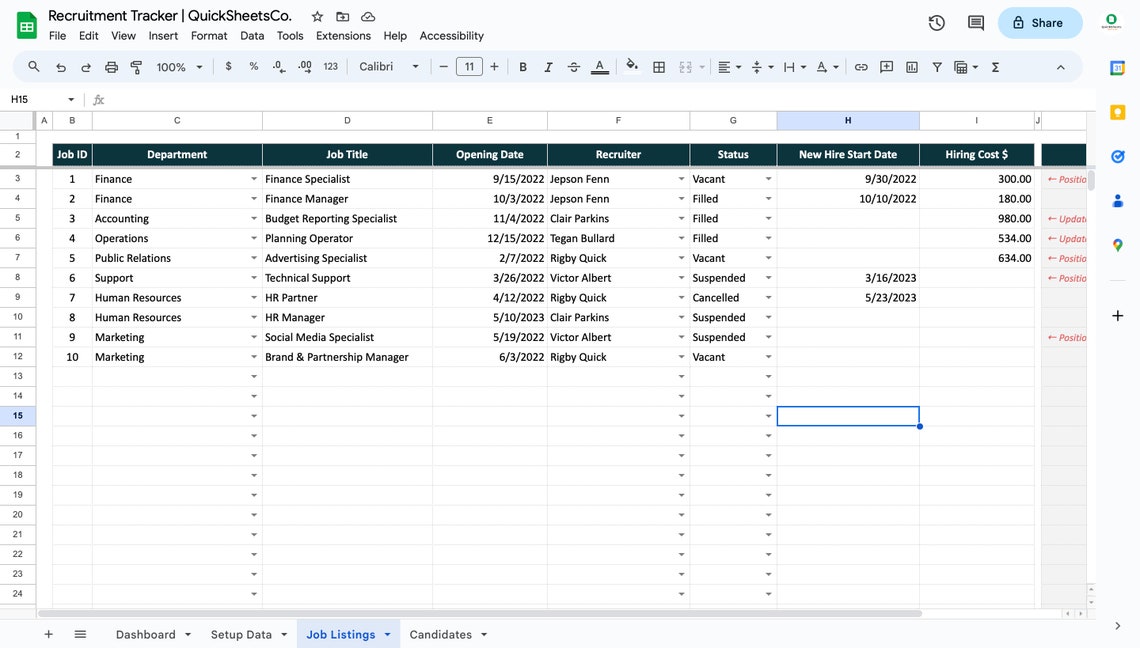Toggle strikethrough formatting
This screenshot has width=1140, height=648.
tap(573, 66)
